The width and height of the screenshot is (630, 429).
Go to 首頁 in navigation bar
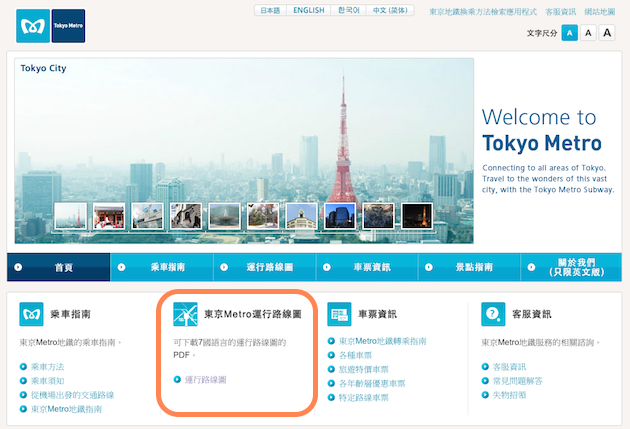(59, 267)
